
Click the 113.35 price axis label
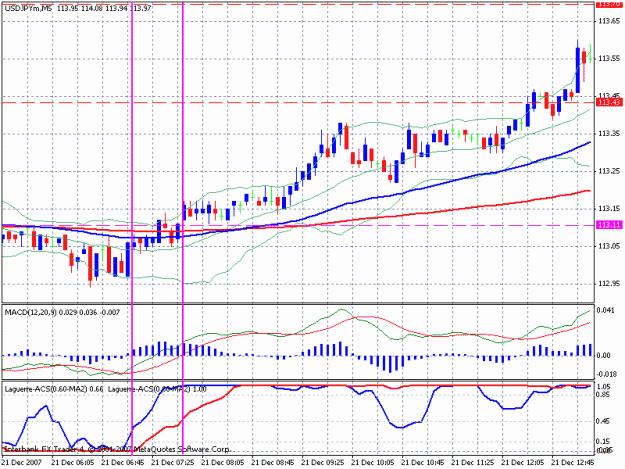click(609, 133)
